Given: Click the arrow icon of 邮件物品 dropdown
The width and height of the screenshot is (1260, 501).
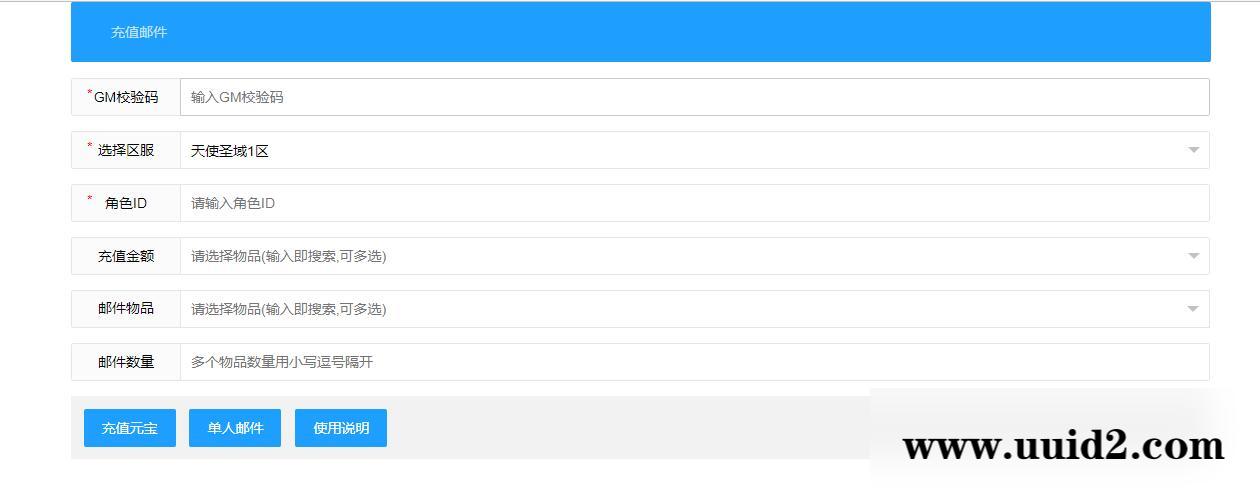Looking at the screenshot, I should 1193,309.
